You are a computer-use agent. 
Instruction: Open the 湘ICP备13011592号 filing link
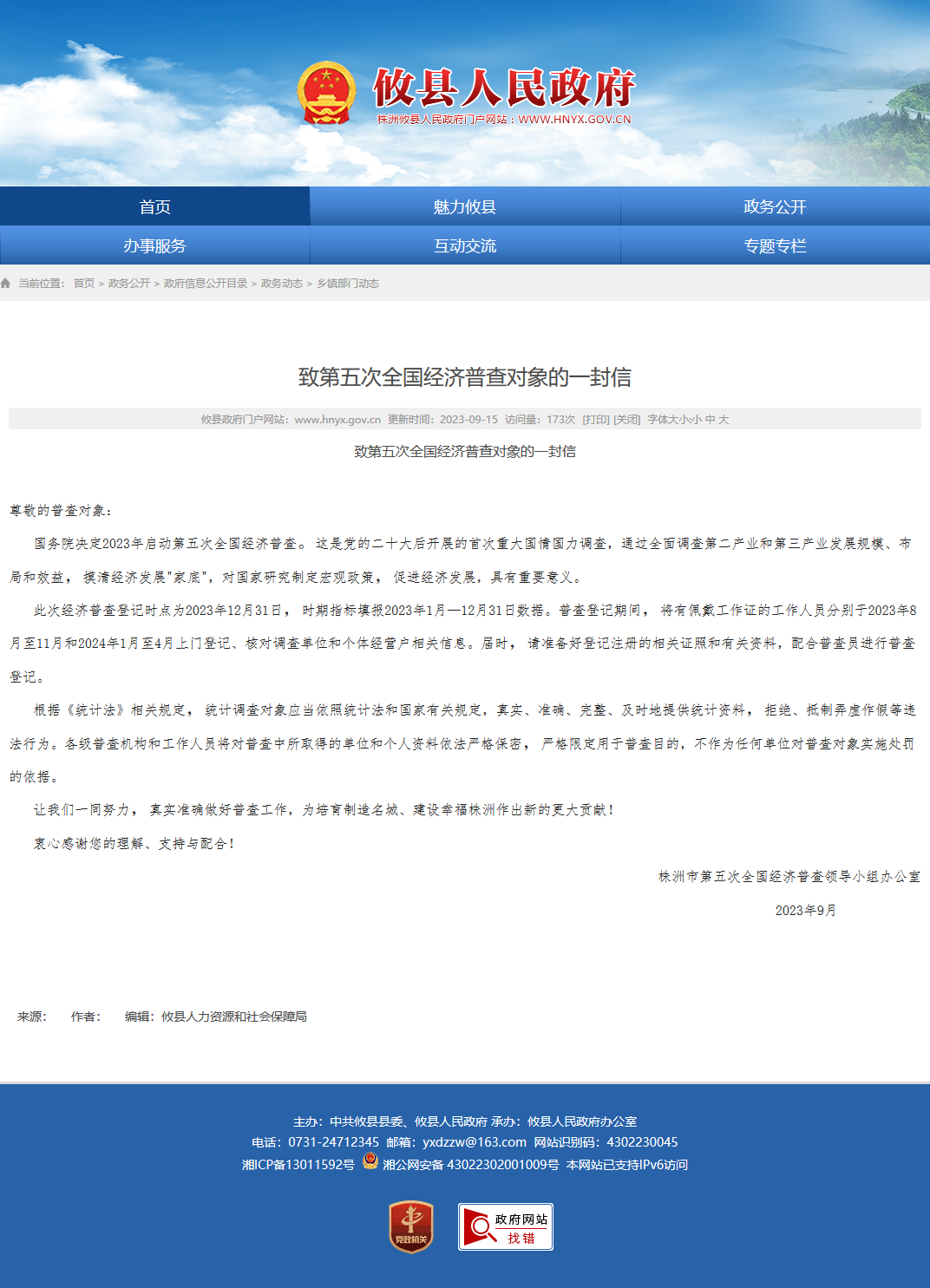pos(298,1165)
